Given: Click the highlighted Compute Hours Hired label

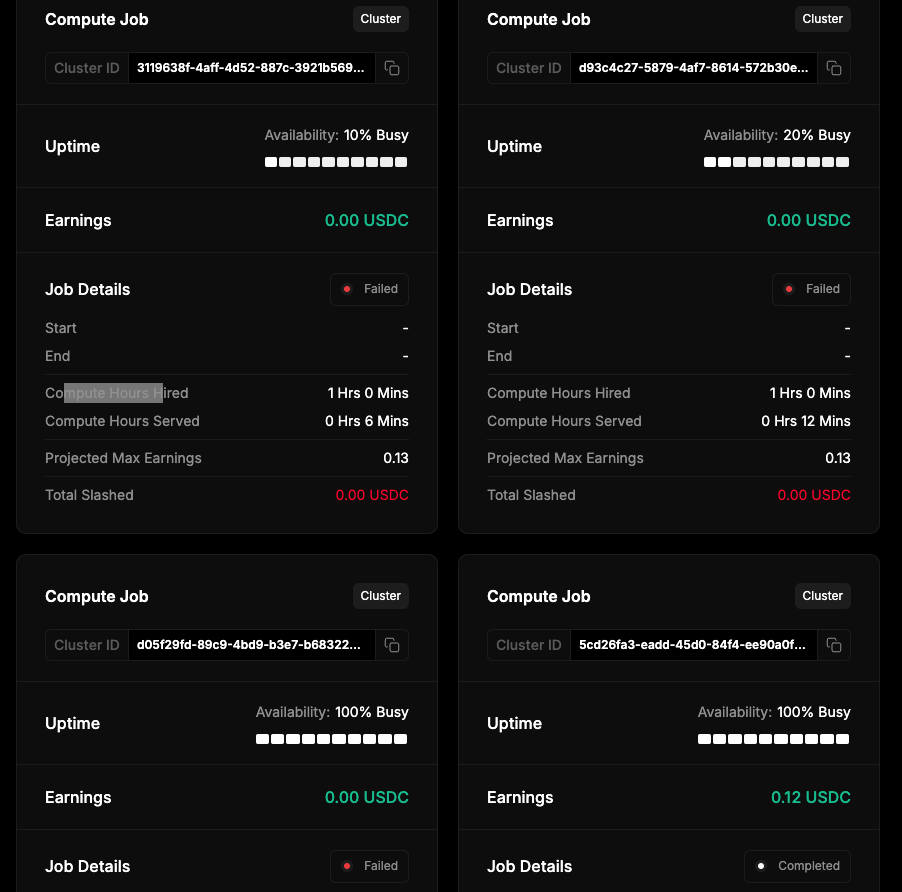Looking at the screenshot, I should (x=116, y=393).
